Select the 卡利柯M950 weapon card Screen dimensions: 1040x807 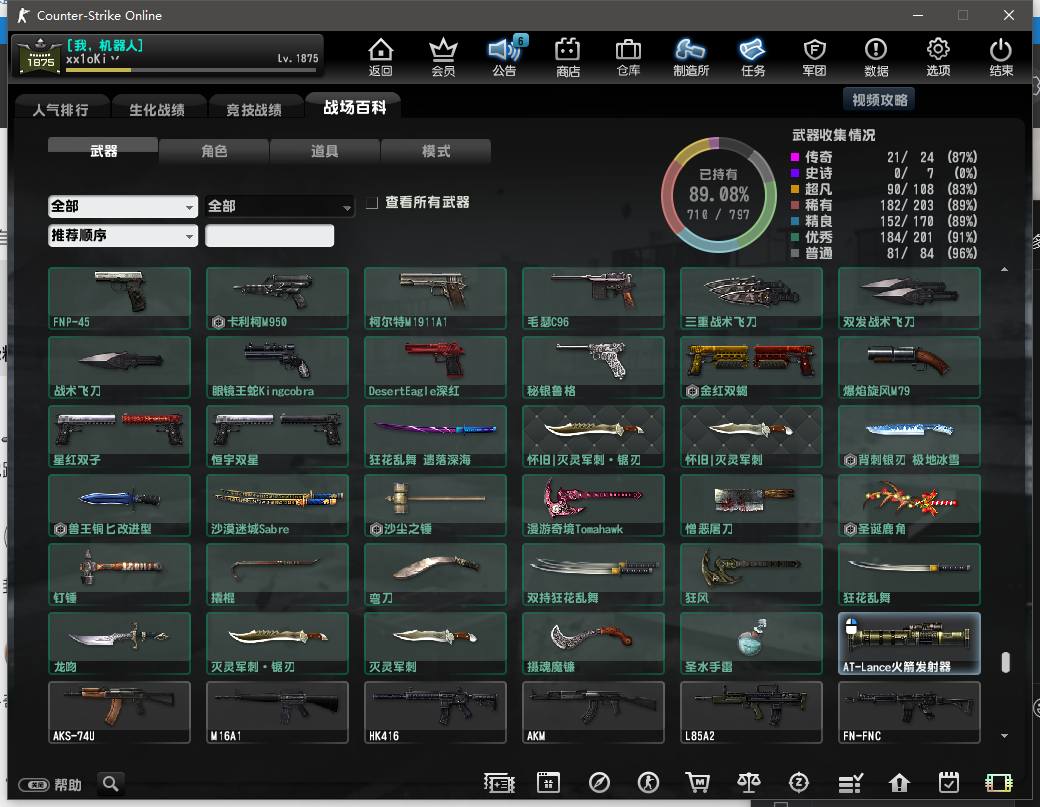(x=277, y=298)
